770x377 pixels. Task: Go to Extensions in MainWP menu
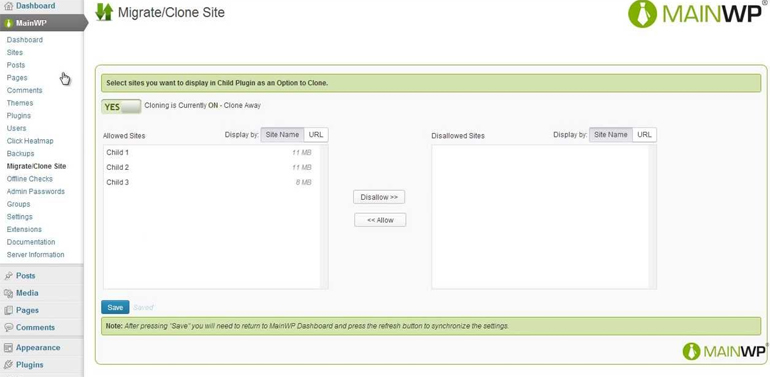24,229
